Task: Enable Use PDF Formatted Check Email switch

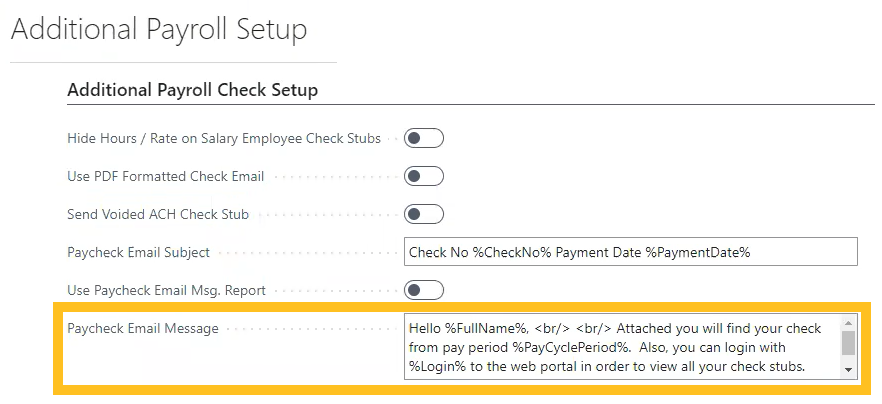Action: pos(423,176)
